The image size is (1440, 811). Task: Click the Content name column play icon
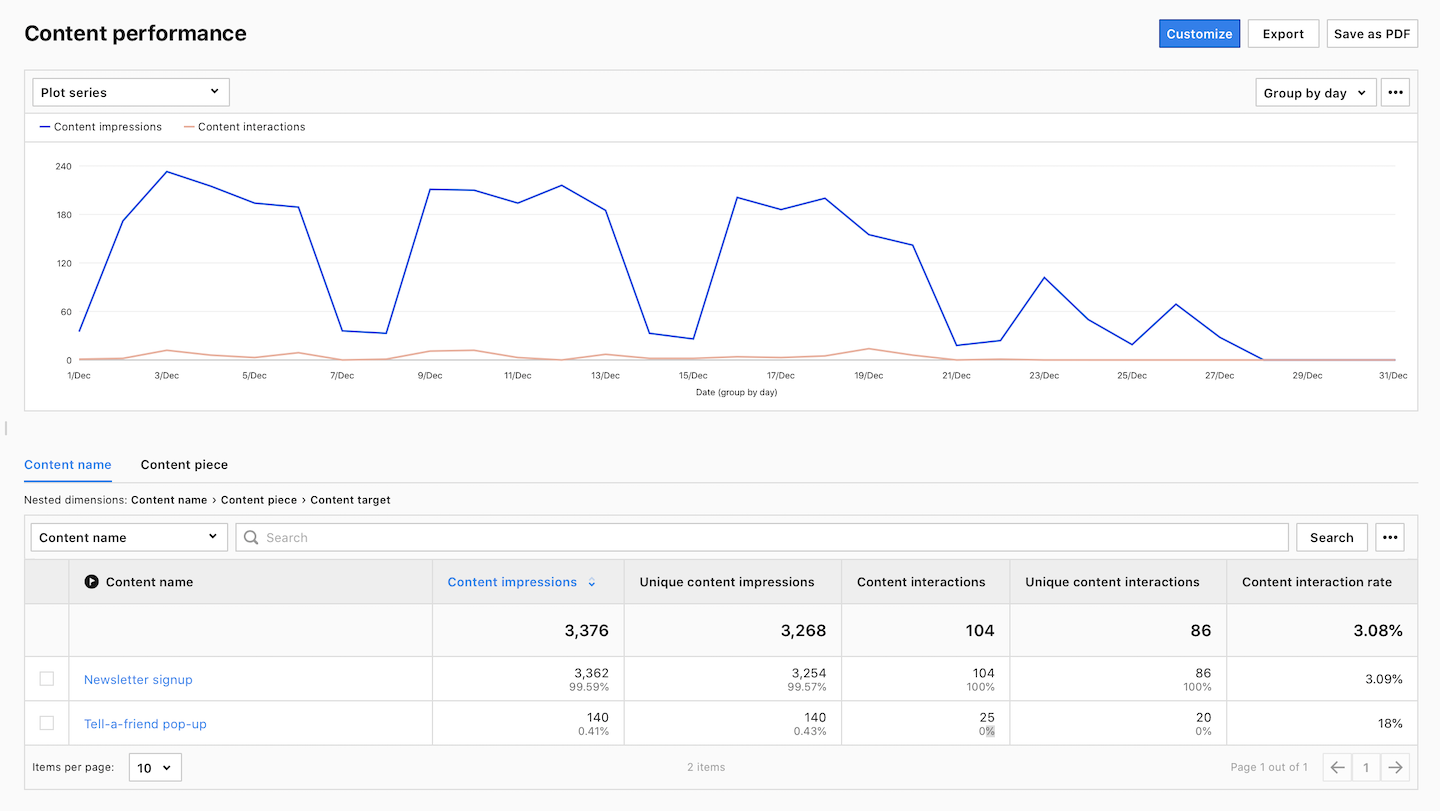92,582
